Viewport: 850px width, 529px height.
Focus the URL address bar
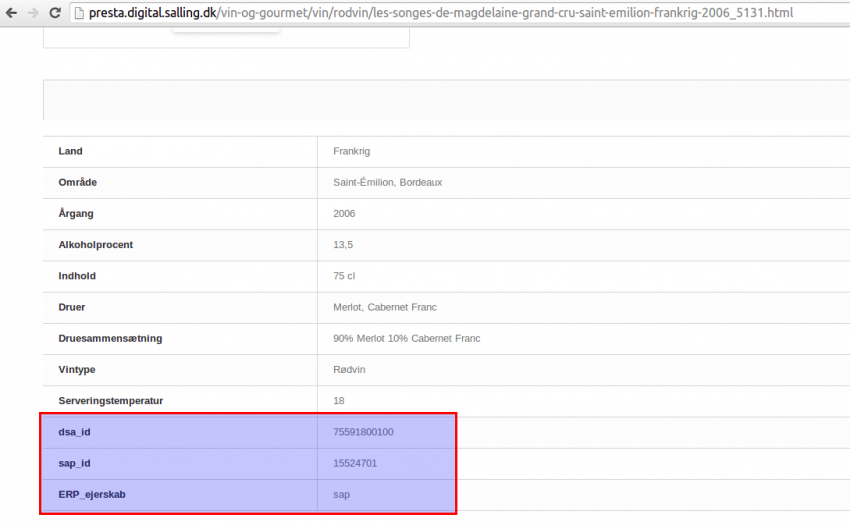click(460, 12)
